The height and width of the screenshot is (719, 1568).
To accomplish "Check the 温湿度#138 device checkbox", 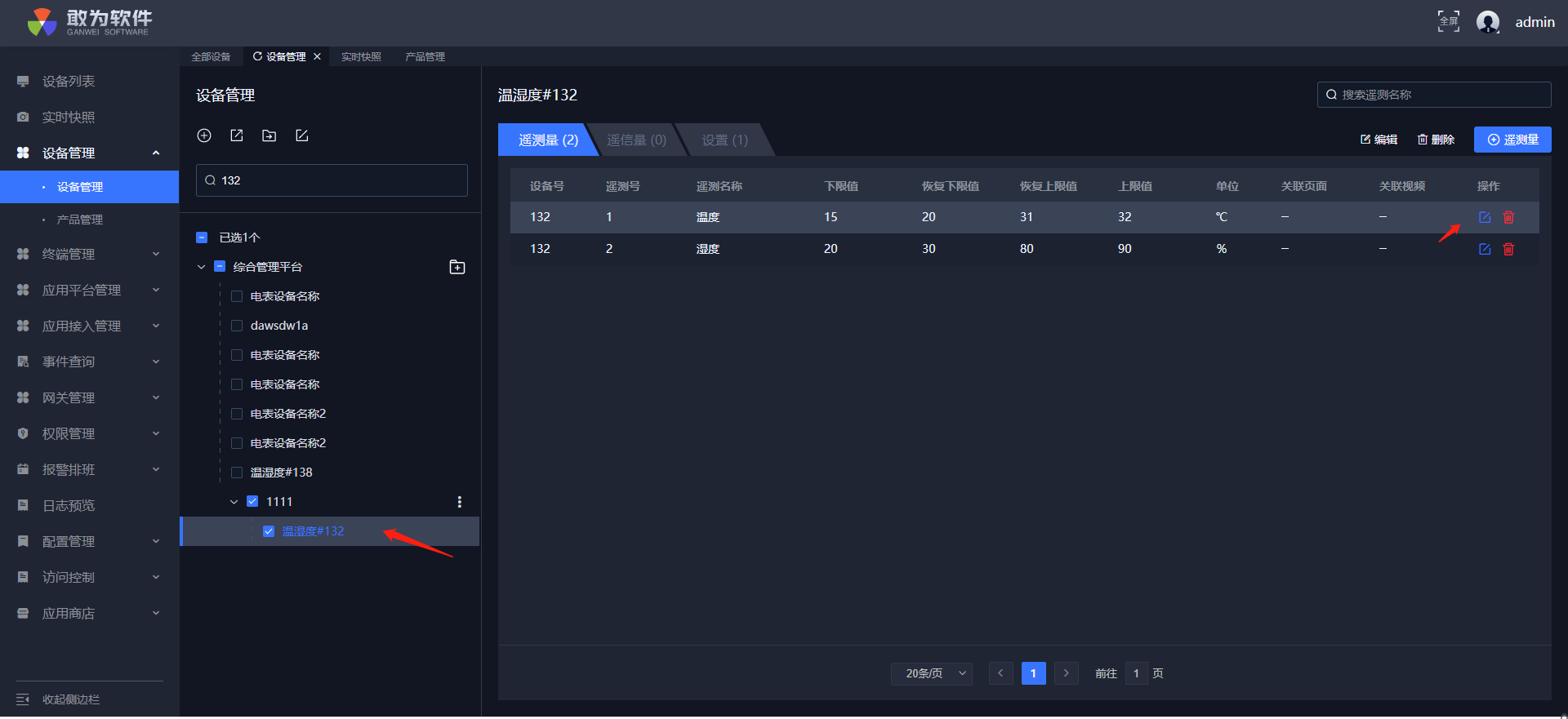I will (x=237, y=473).
